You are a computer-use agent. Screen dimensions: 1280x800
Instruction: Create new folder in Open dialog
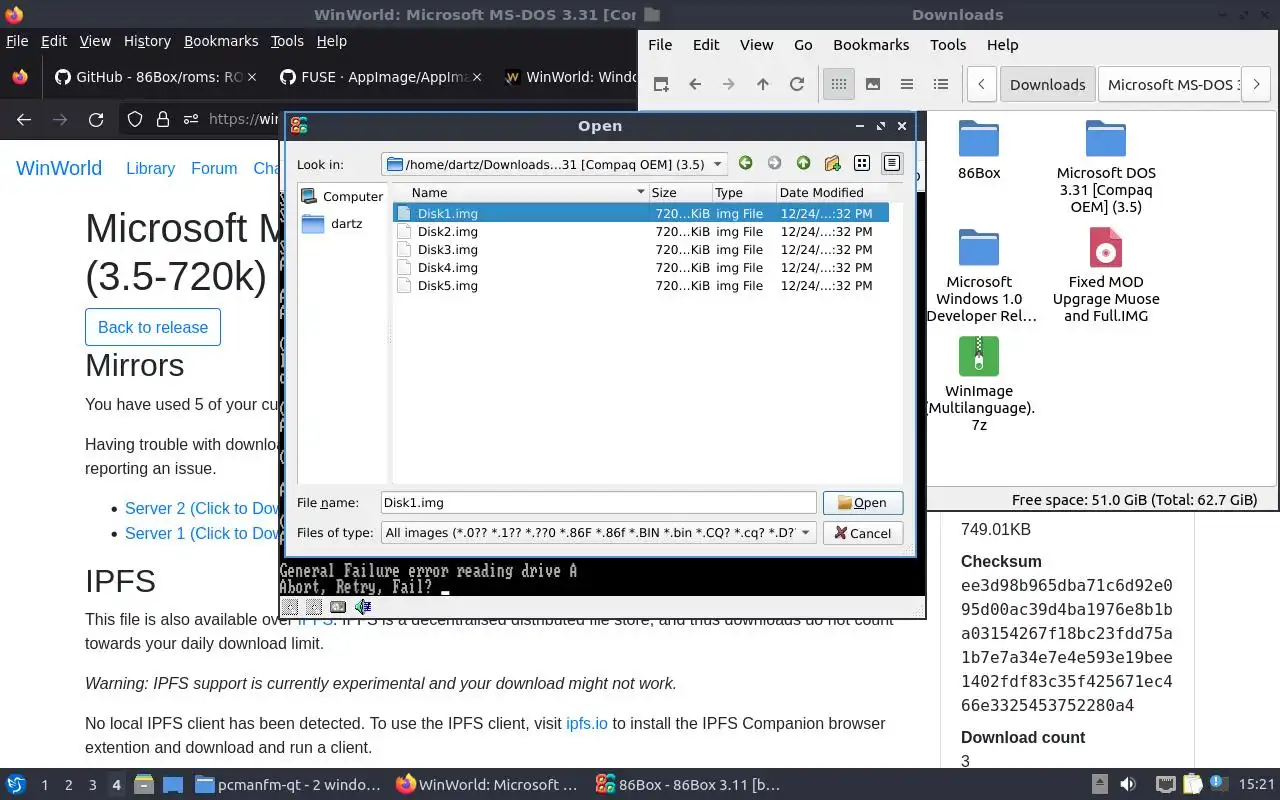(832, 164)
